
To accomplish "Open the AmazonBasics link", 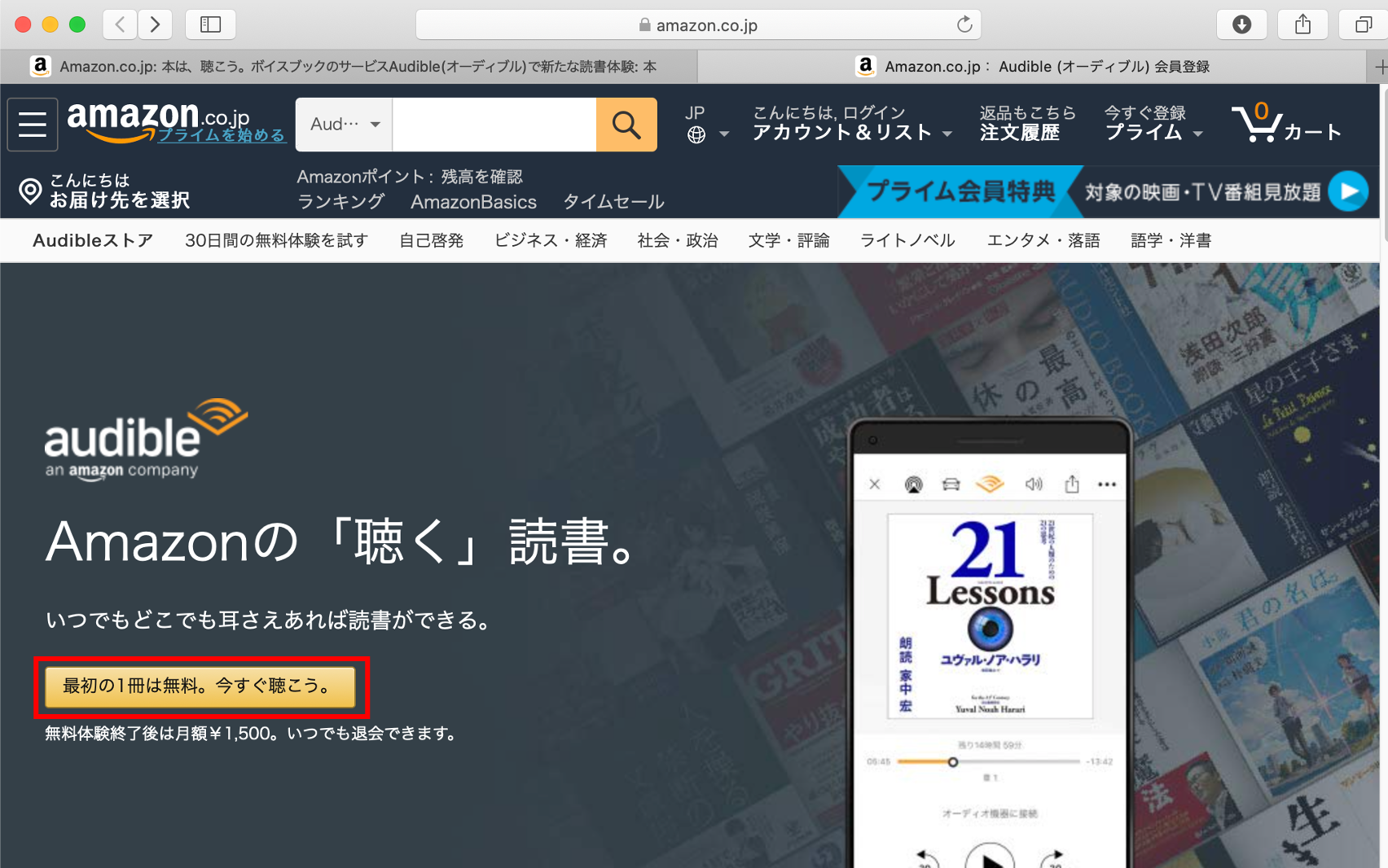I will 473,202.
